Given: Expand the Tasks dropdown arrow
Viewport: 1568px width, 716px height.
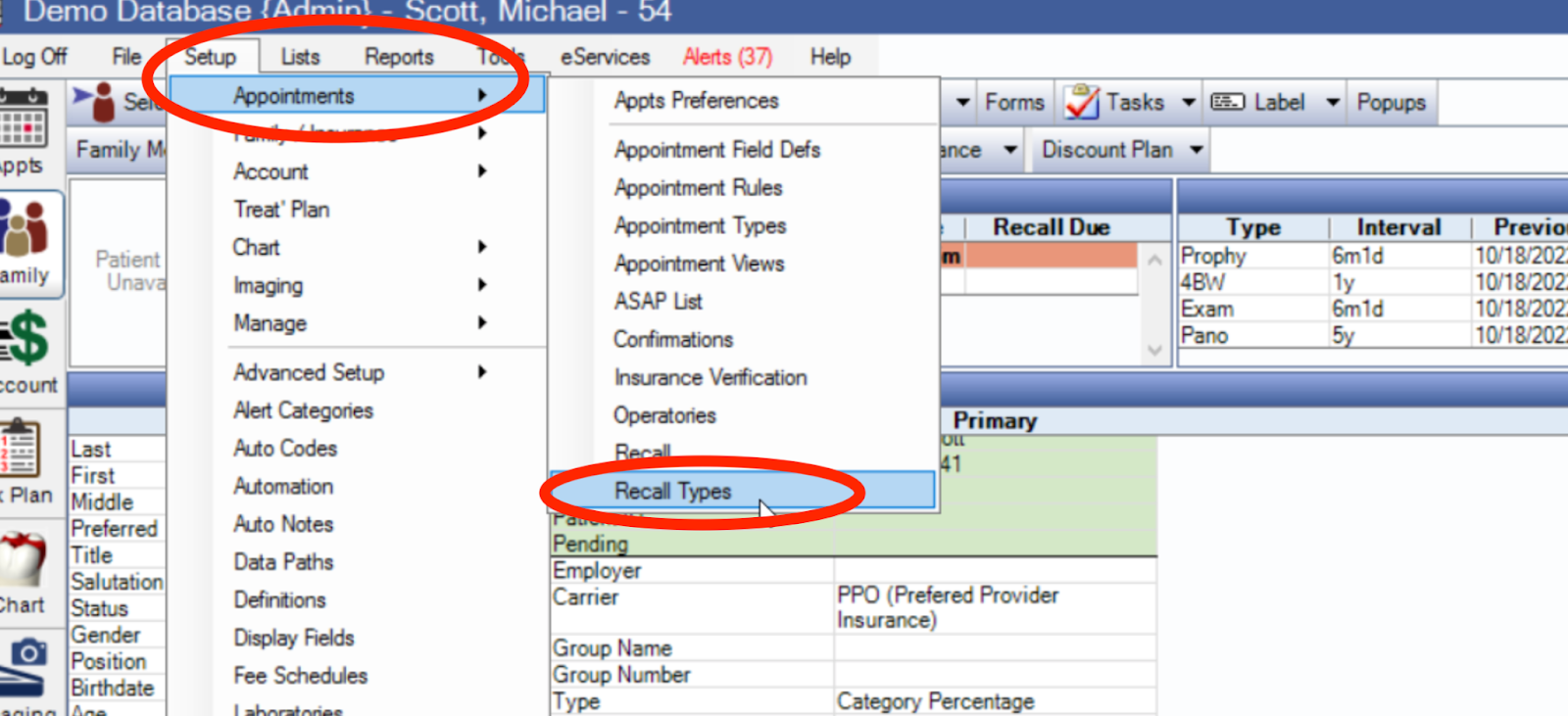Looking at the screenshot, I should [1189, 102].
